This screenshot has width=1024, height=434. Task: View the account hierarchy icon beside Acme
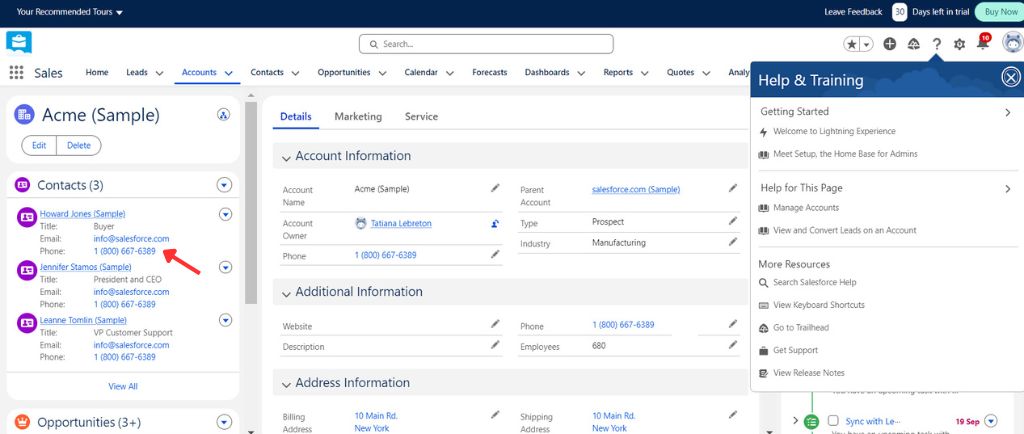click(223, 115)
